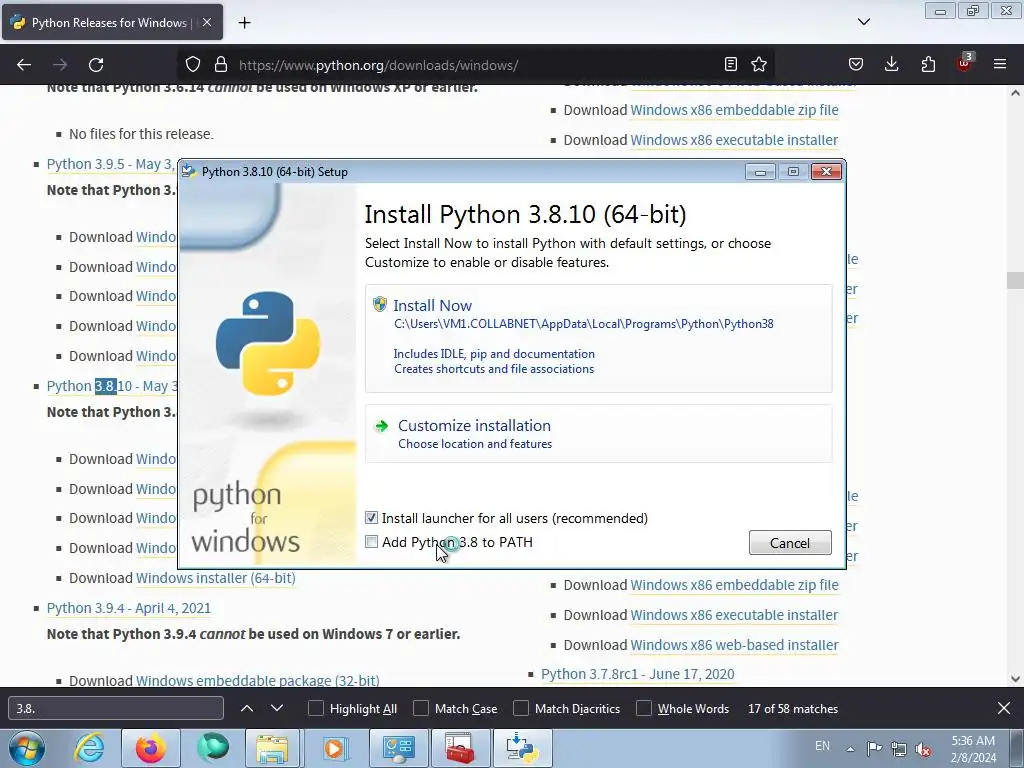The width and height of the screenshot is (1024, 768).
Task: Check Add Python 3.8 to PATH
Action: 372,542
